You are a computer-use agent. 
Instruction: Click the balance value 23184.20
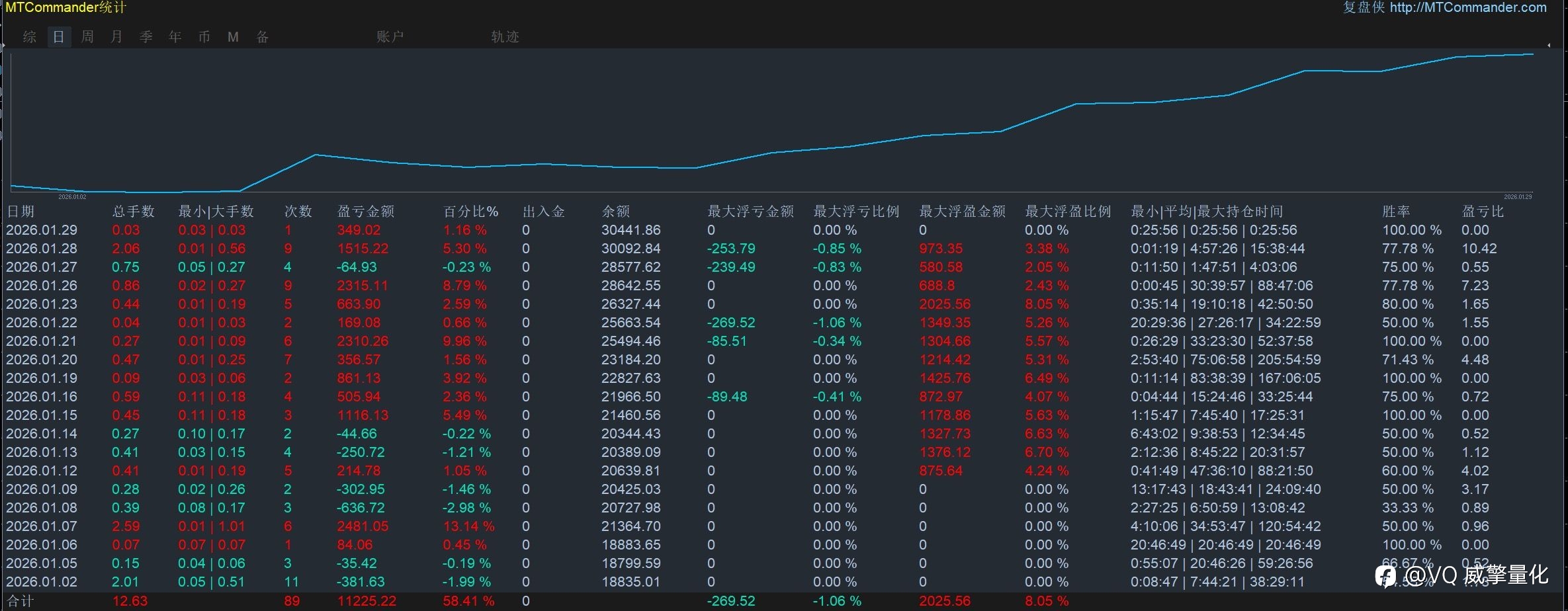(631, 360)
